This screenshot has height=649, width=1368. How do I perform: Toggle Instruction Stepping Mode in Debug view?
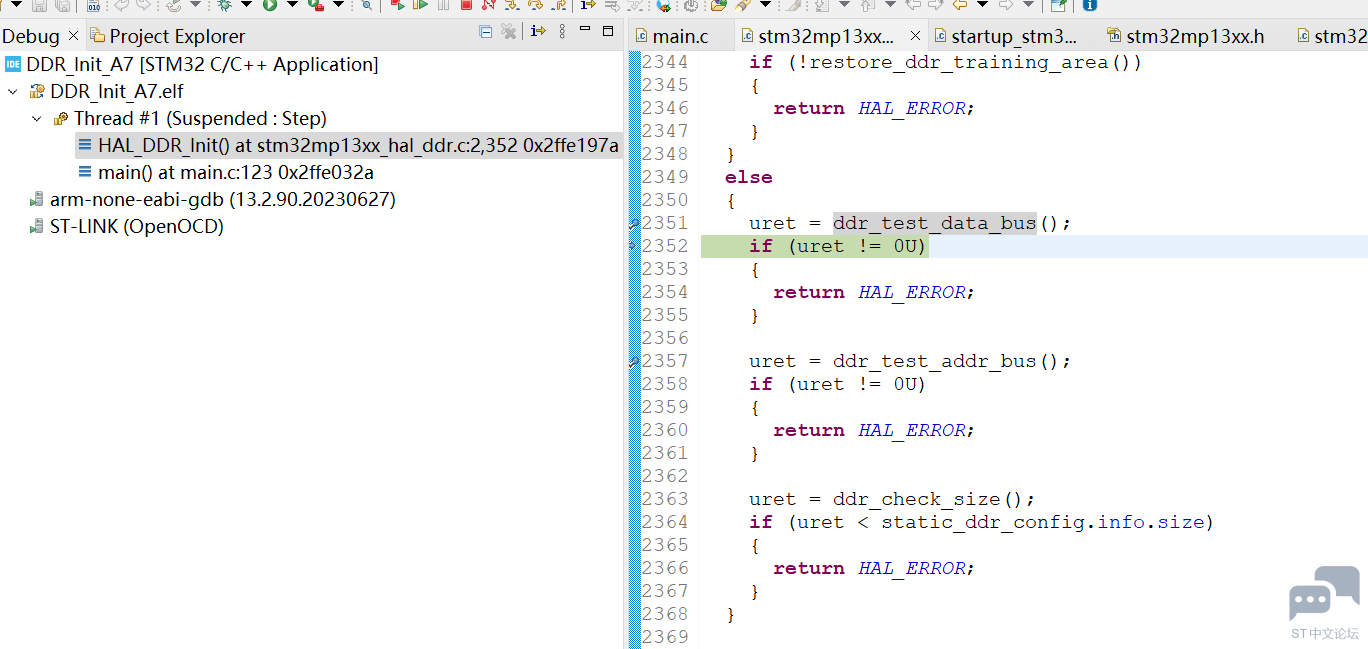click(x=538, y=32)
